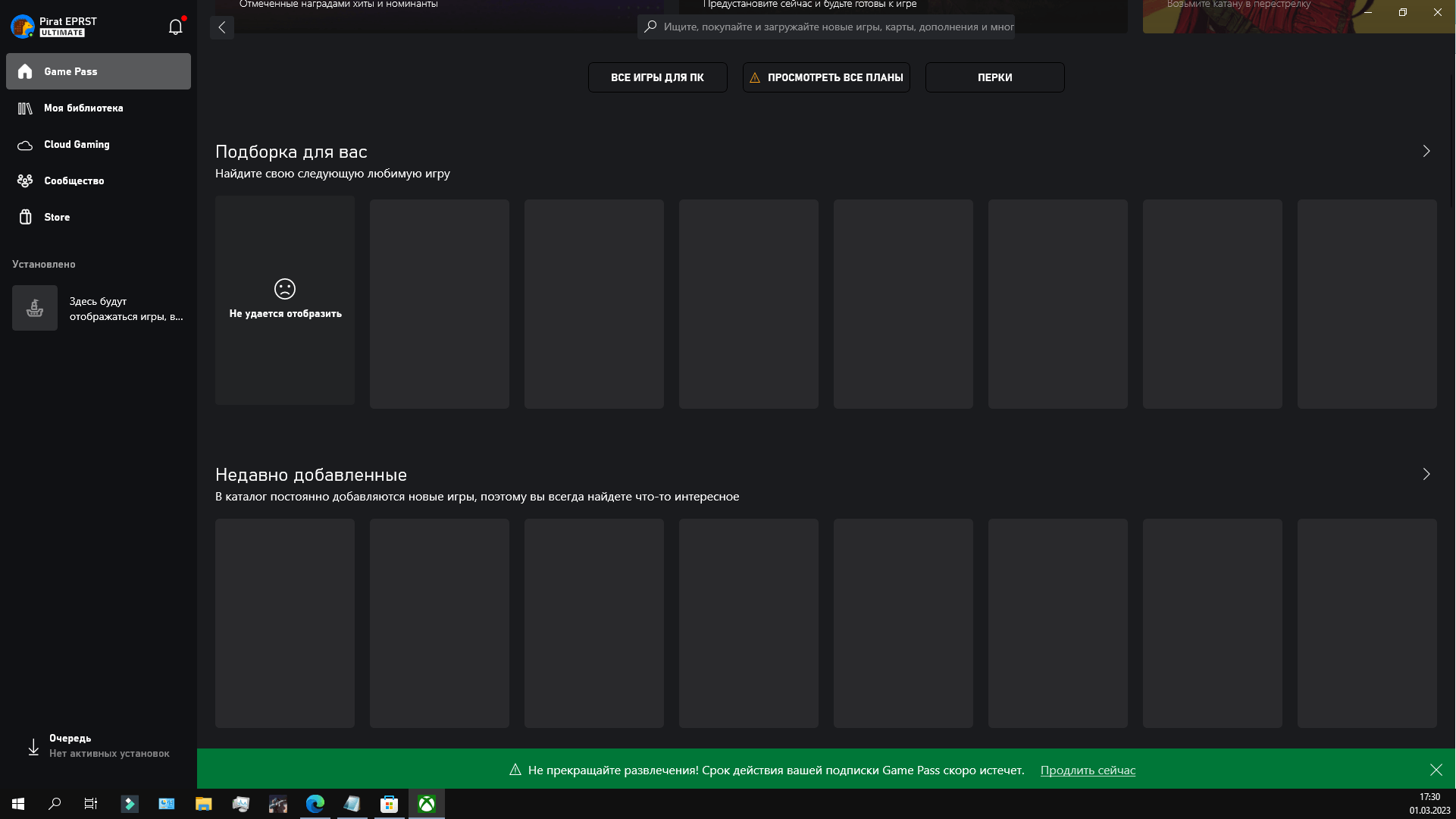Click Подборка для вас heading

[x=291, y=152]
